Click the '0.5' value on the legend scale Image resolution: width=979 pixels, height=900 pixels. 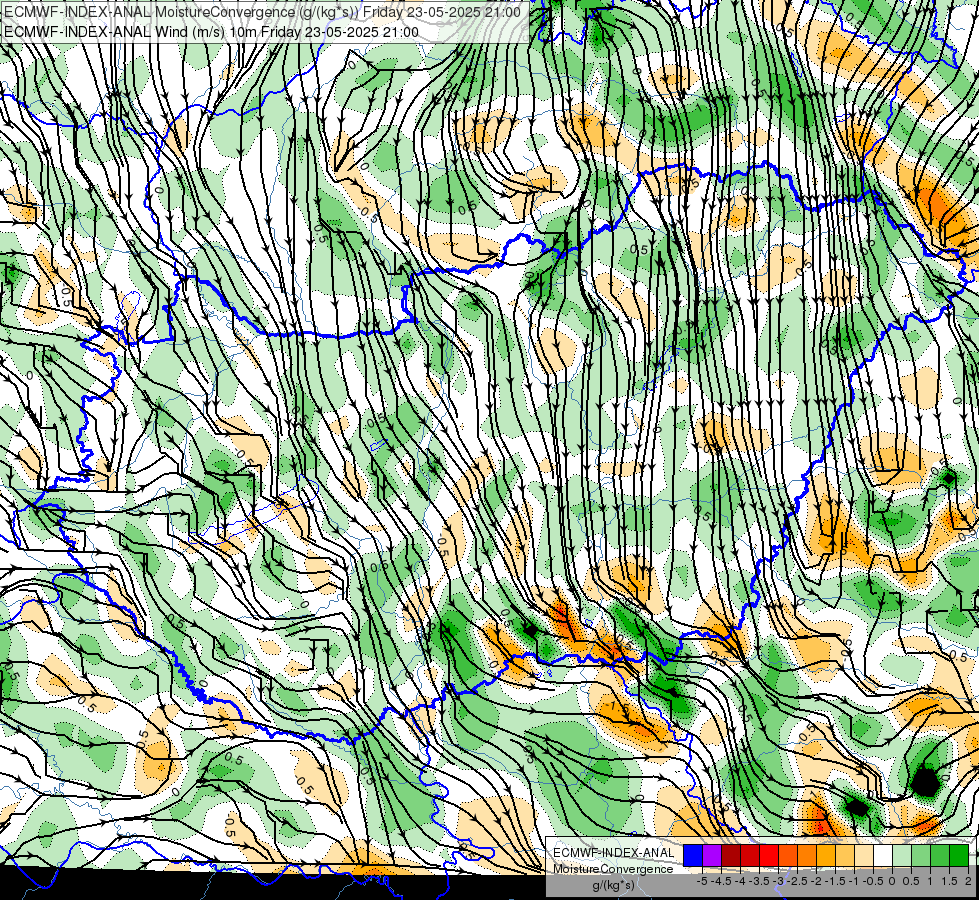(x=911, y=881)
